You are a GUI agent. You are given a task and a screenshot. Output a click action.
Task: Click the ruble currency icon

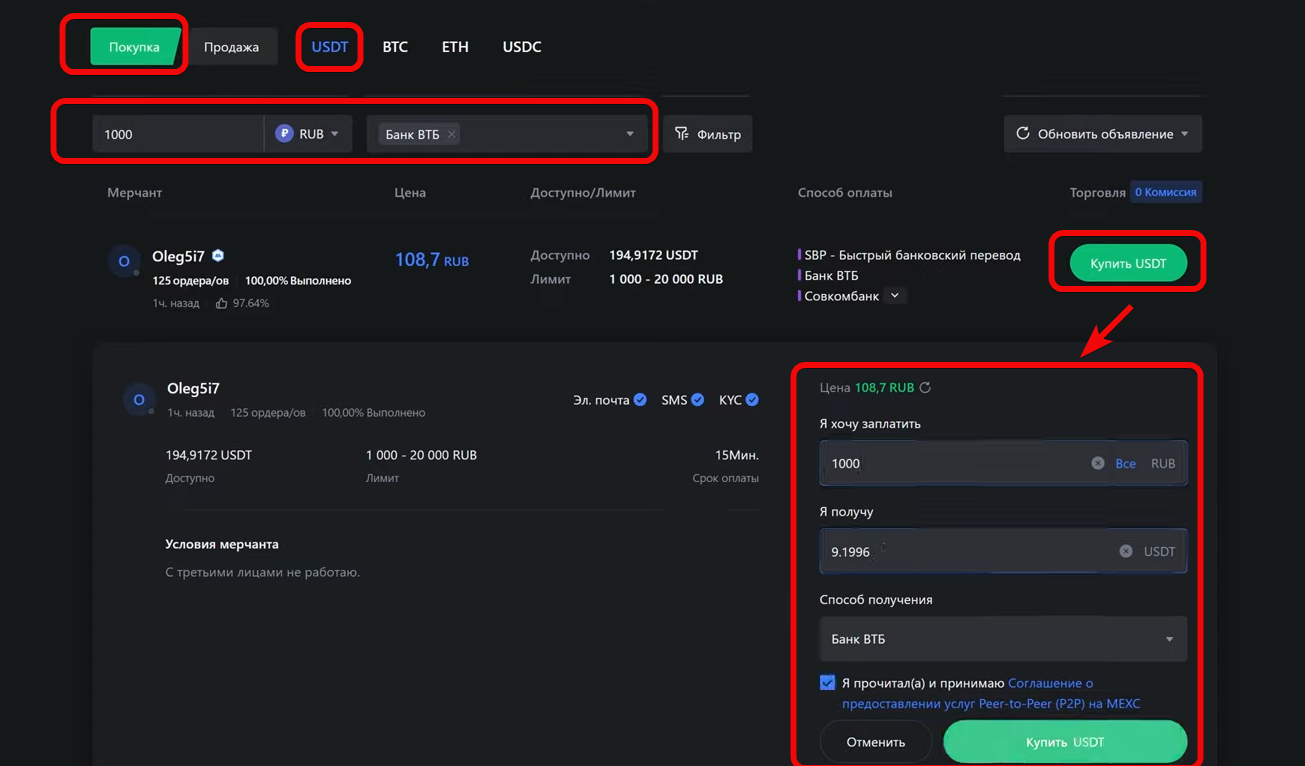[x=284, y=134]
